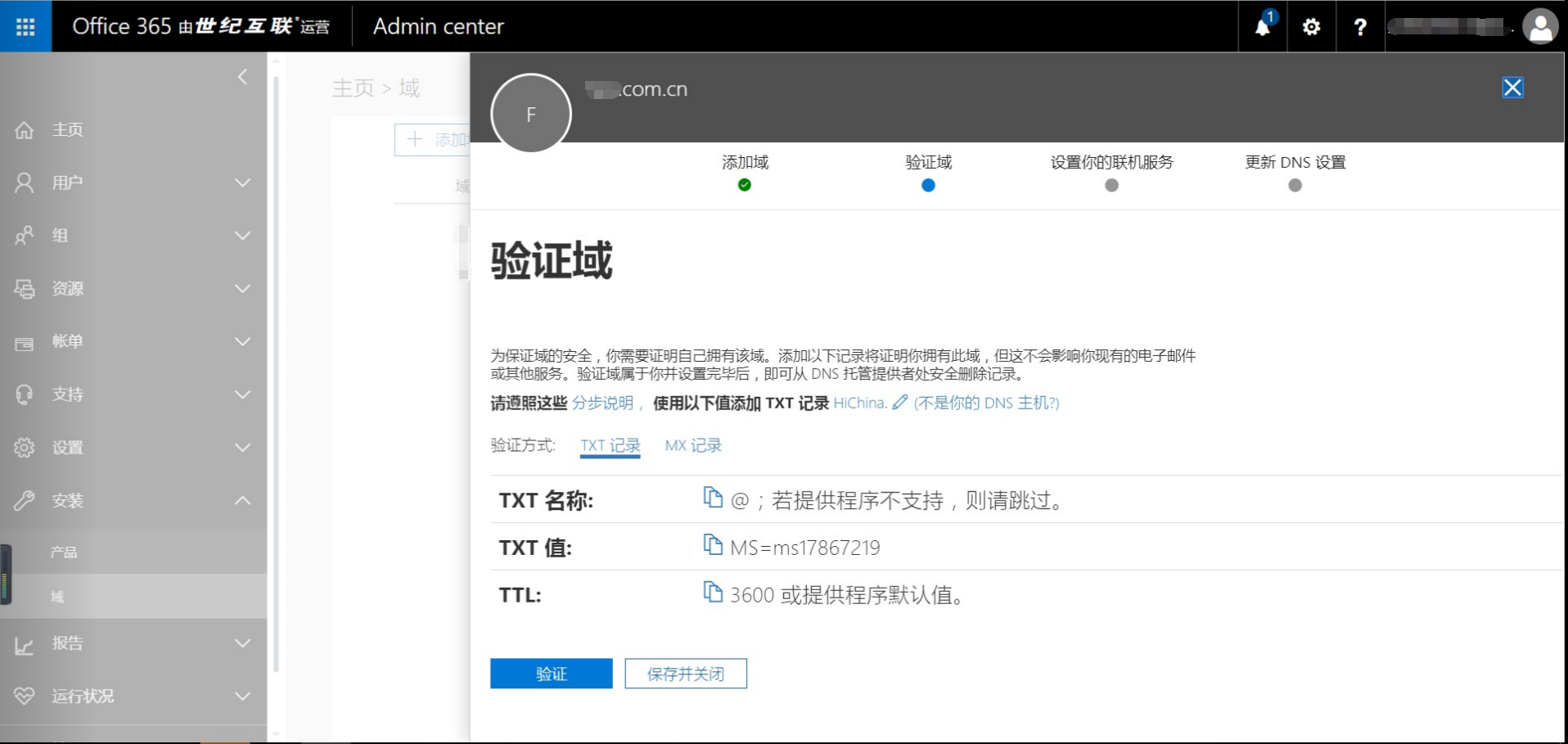Click the MS=ms17867219 text

pyautogui.click(x=804, y=548)
